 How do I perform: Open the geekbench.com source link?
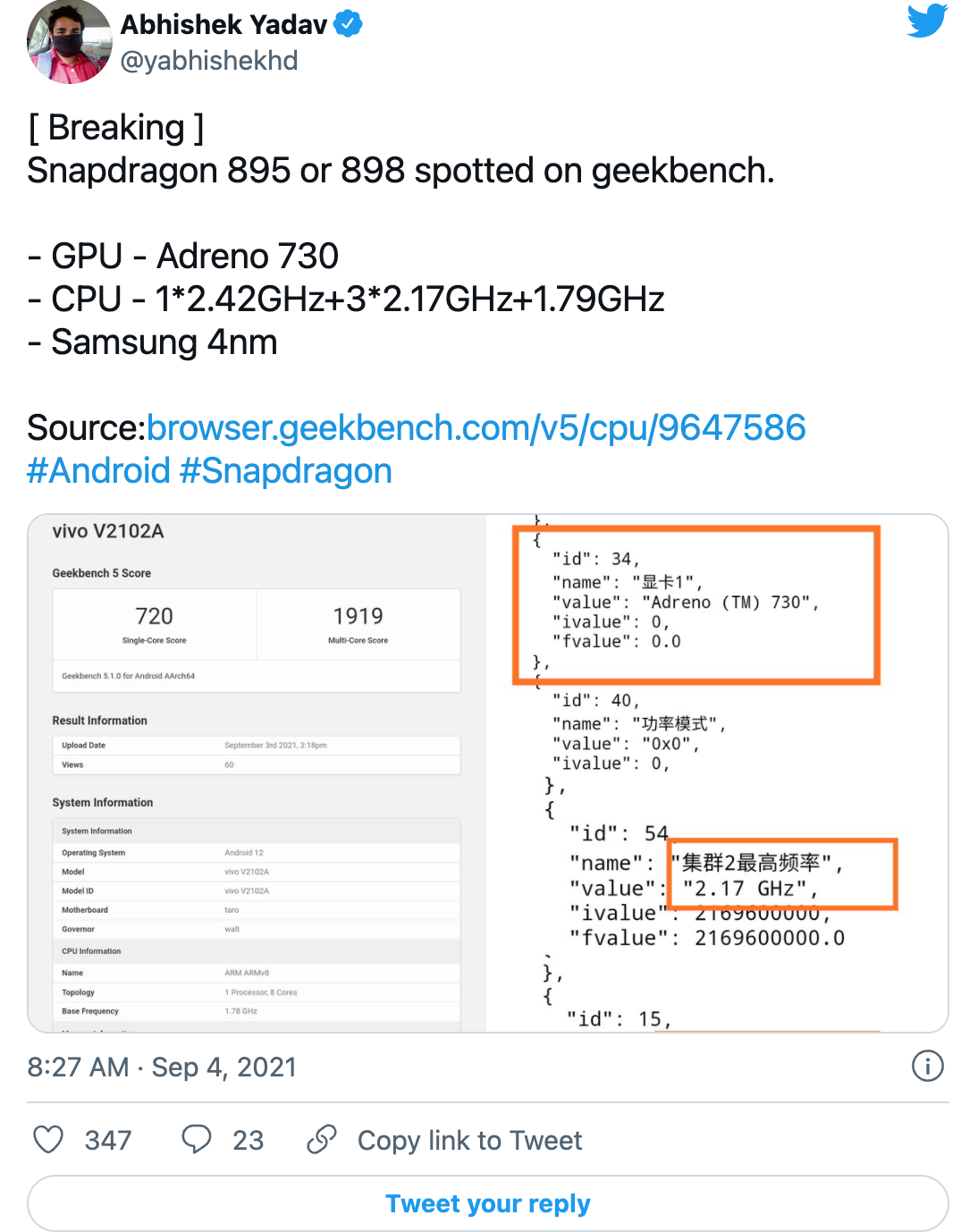(x=477, y=427)
